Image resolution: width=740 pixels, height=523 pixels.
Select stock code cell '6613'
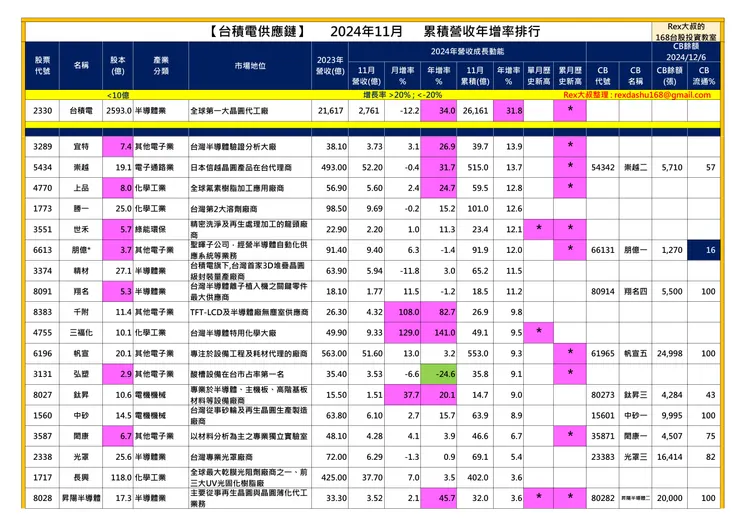click(42, 250)
